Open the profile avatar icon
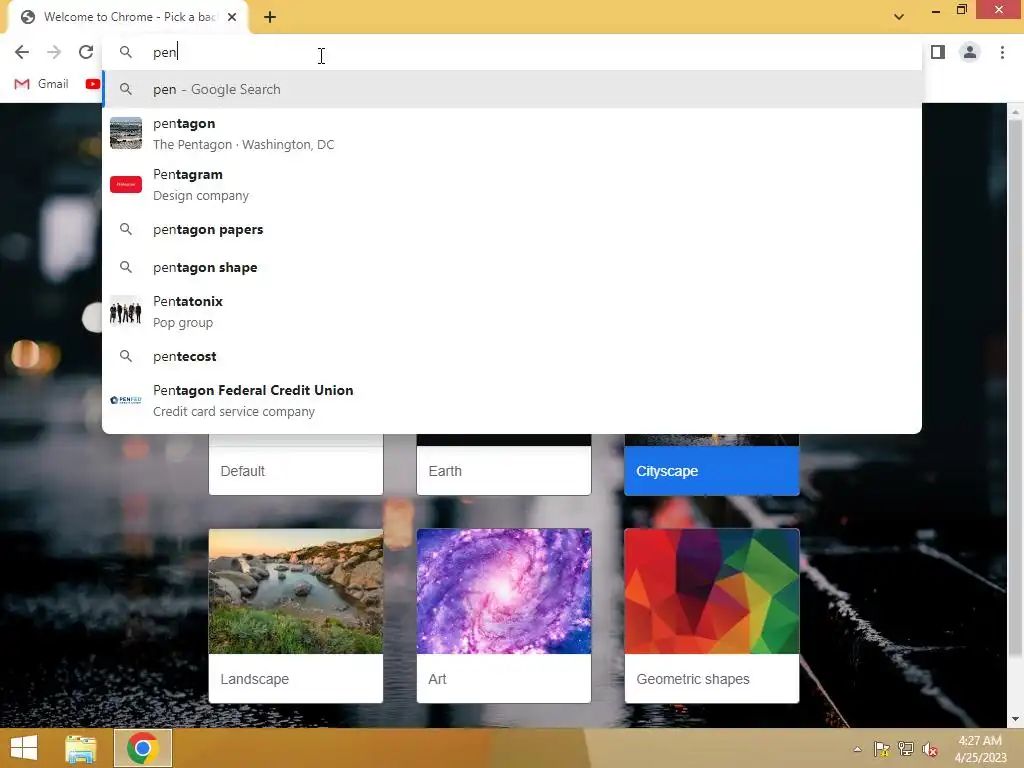 tap(970, 52)
